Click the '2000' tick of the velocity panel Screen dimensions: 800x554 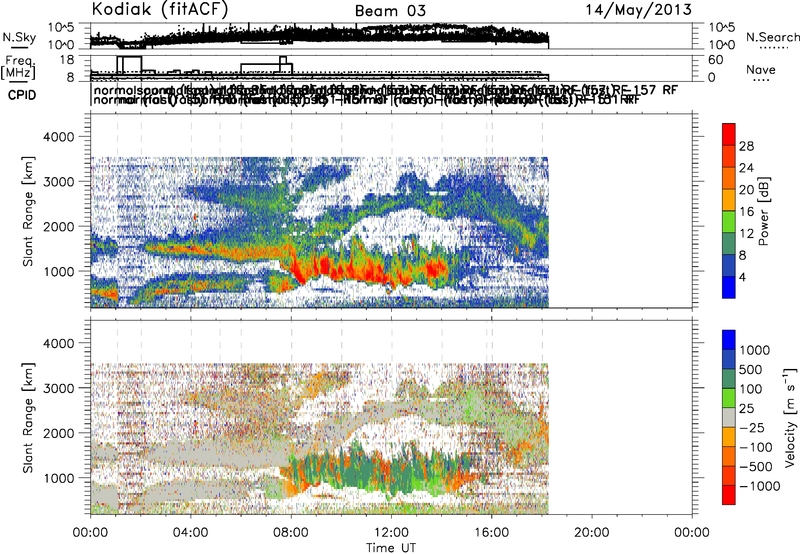(61, 433)
